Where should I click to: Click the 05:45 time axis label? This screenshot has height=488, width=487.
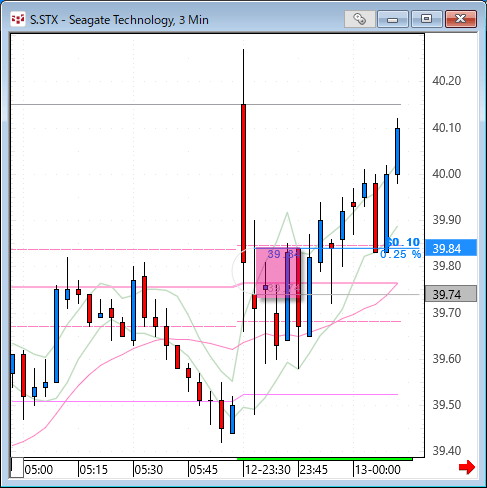(203, 470)
